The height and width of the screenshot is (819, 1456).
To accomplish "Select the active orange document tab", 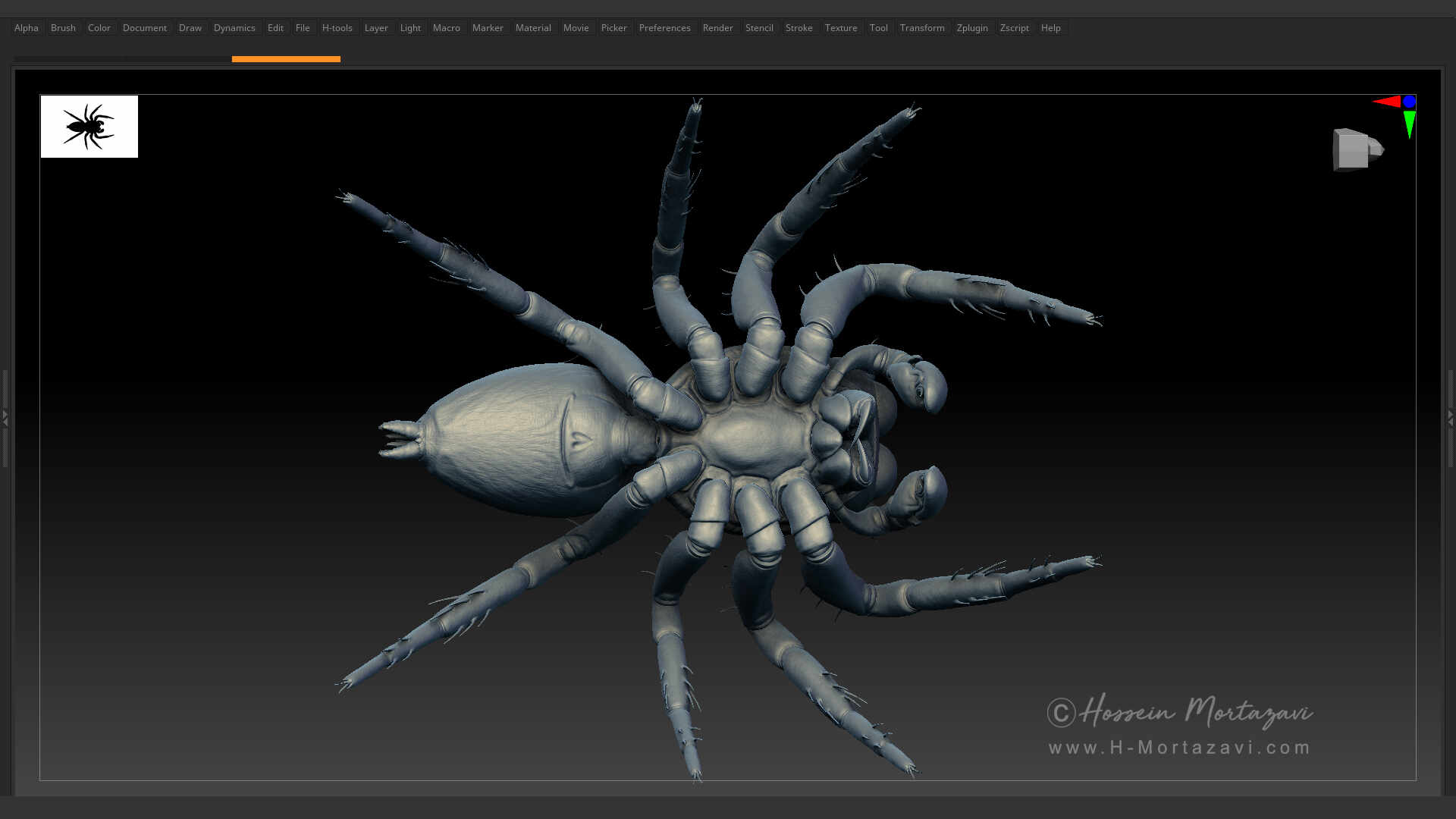I will click(x=286, y=58).
